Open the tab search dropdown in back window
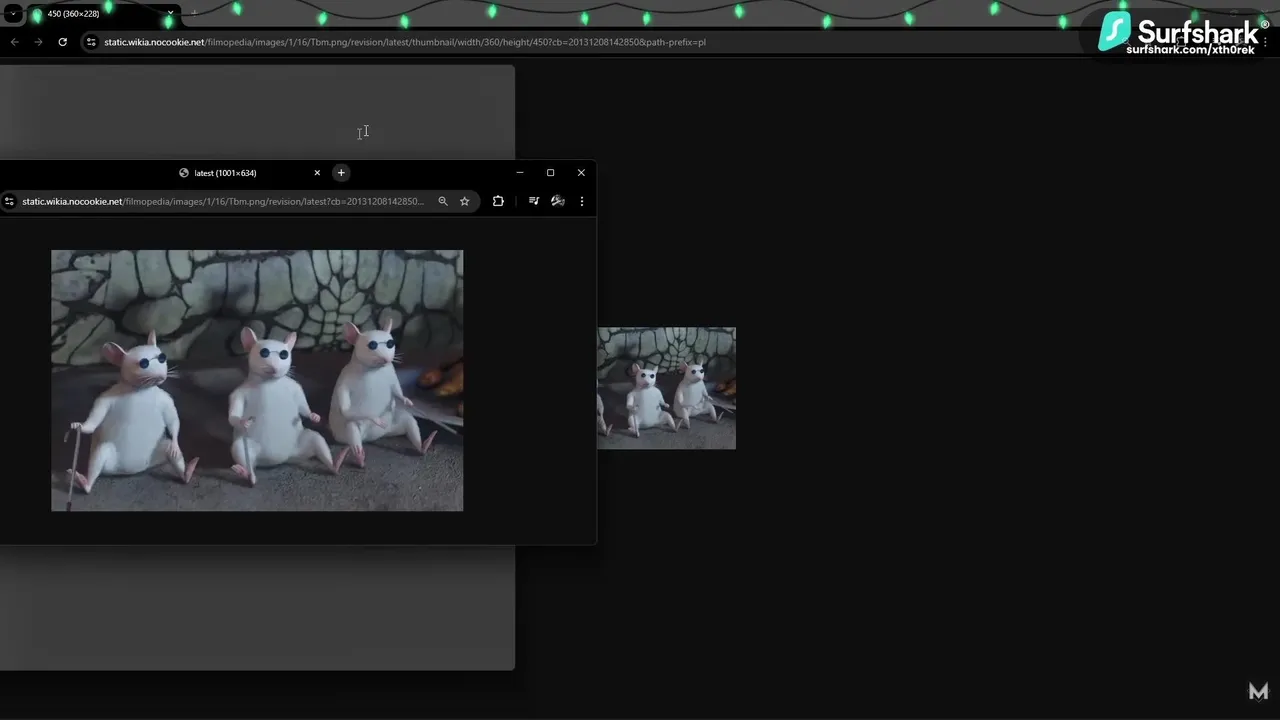Screen dimensions: 1280x720 point(13,14)
